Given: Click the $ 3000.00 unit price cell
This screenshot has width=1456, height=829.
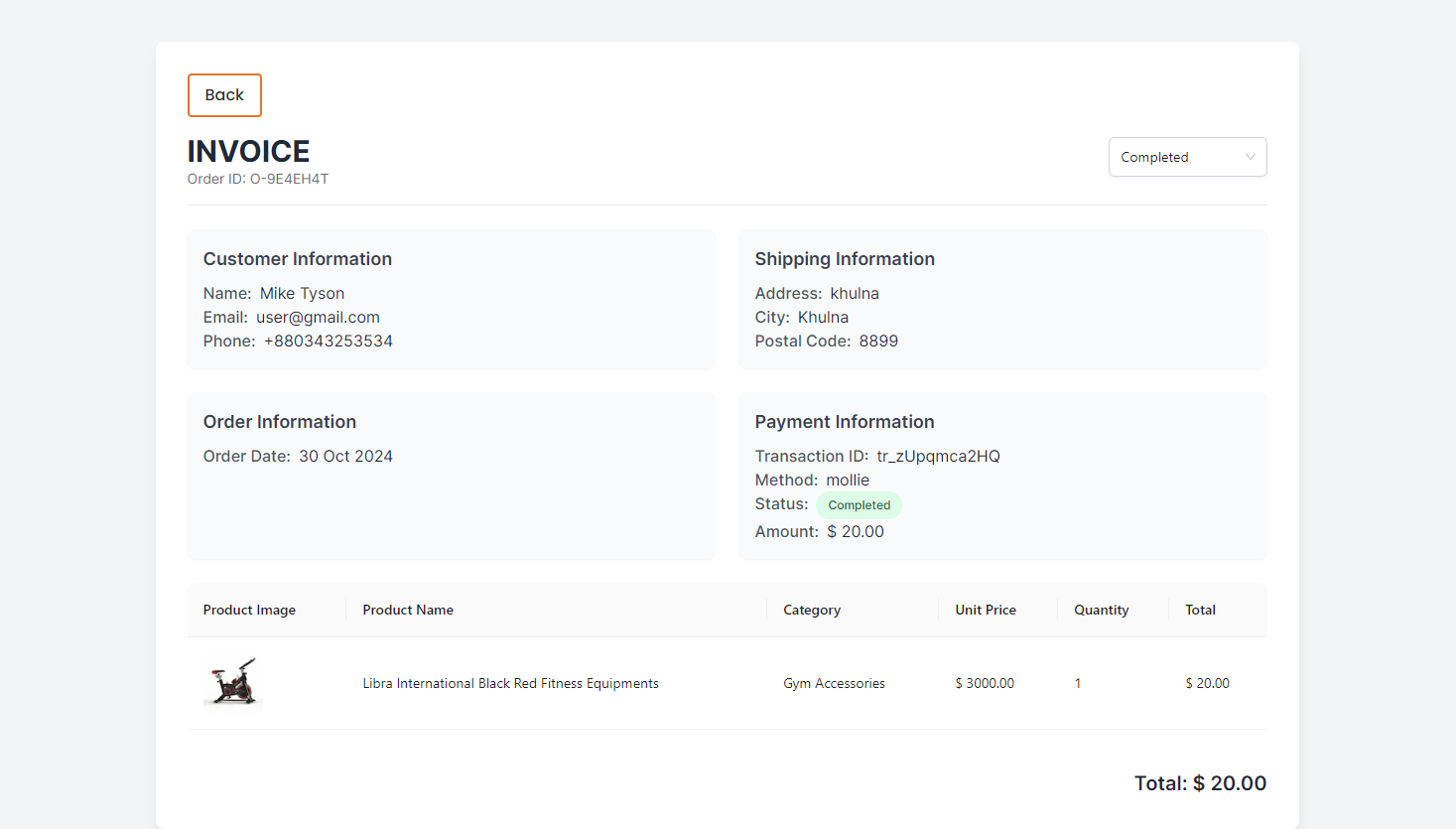Looking at the screenshot, I should (985, 684).
